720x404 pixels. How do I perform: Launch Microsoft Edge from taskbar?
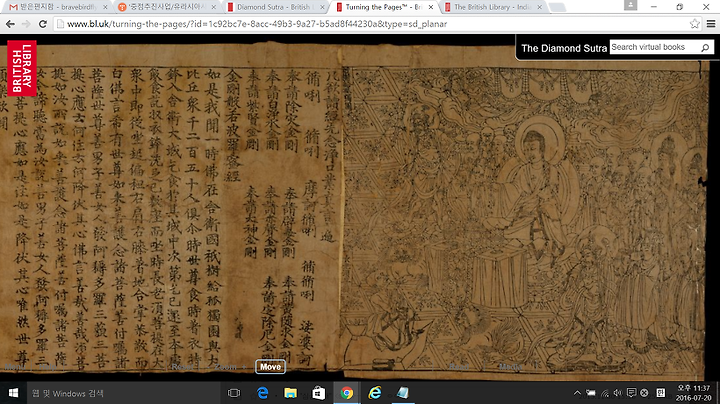pyautogui.click(x=263, y=393)
